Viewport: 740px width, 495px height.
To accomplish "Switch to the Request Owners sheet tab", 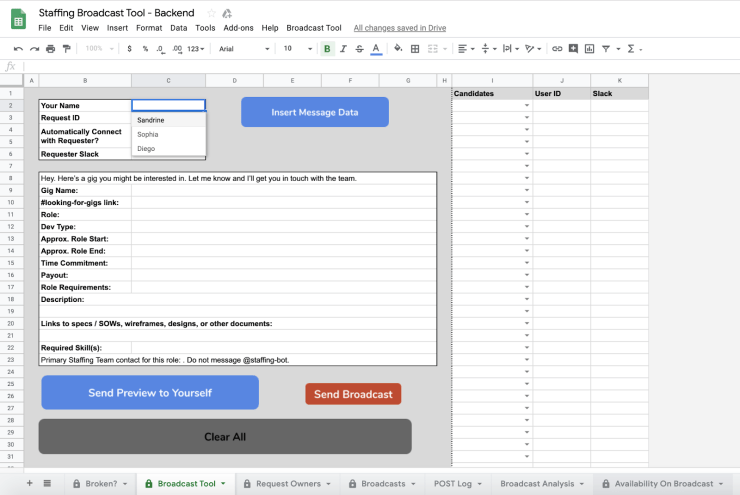I will pos(288,483).
